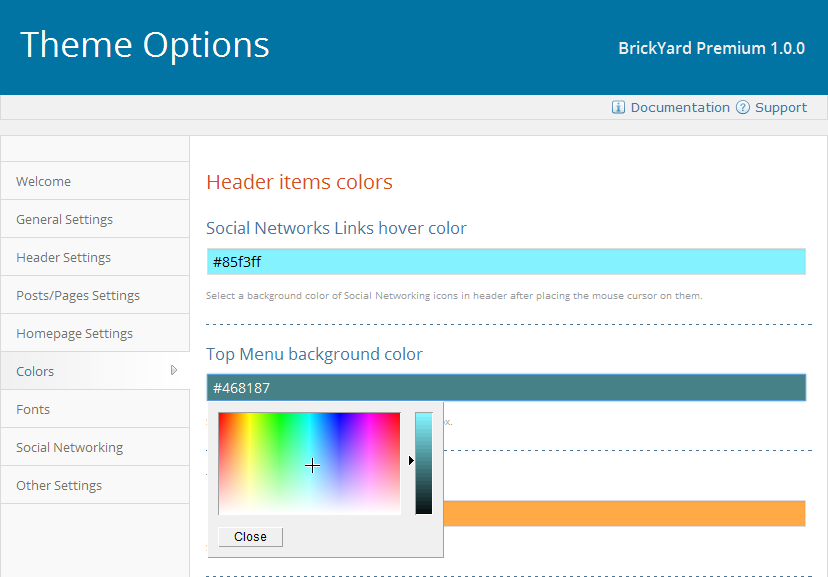Open General Settings section
The image size is (828, 577).
(x=95, y=219)
